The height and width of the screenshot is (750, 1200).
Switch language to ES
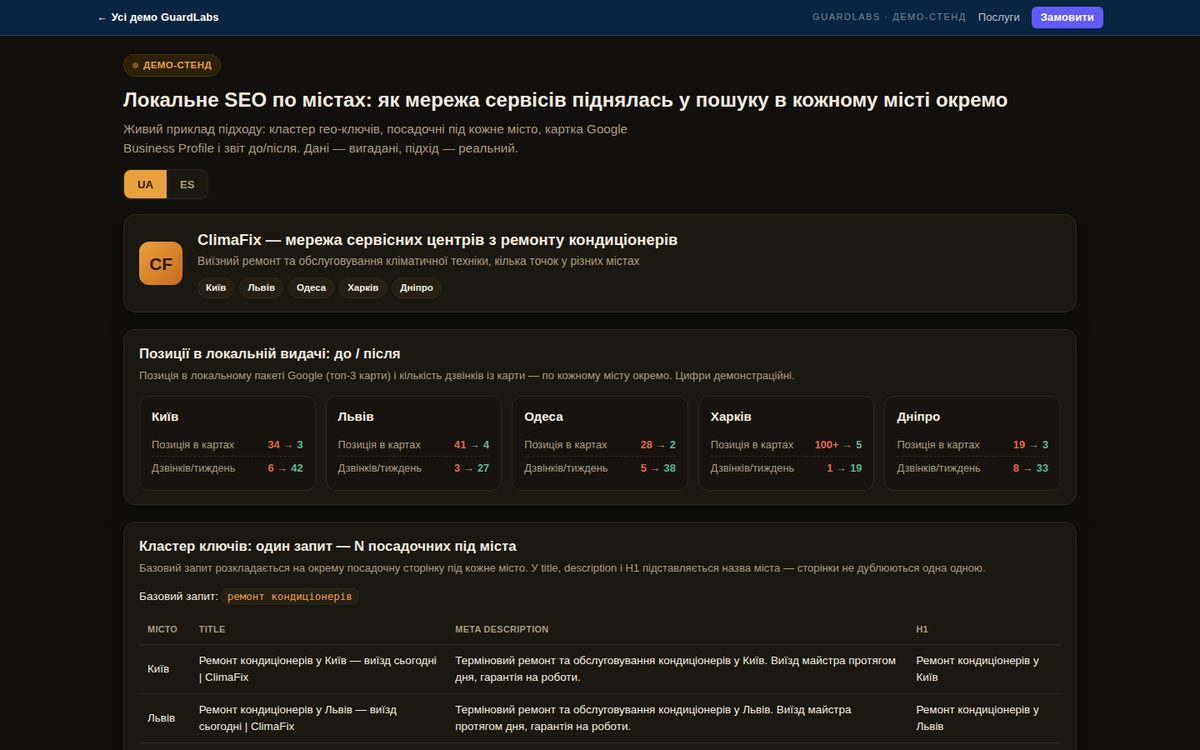187,184
